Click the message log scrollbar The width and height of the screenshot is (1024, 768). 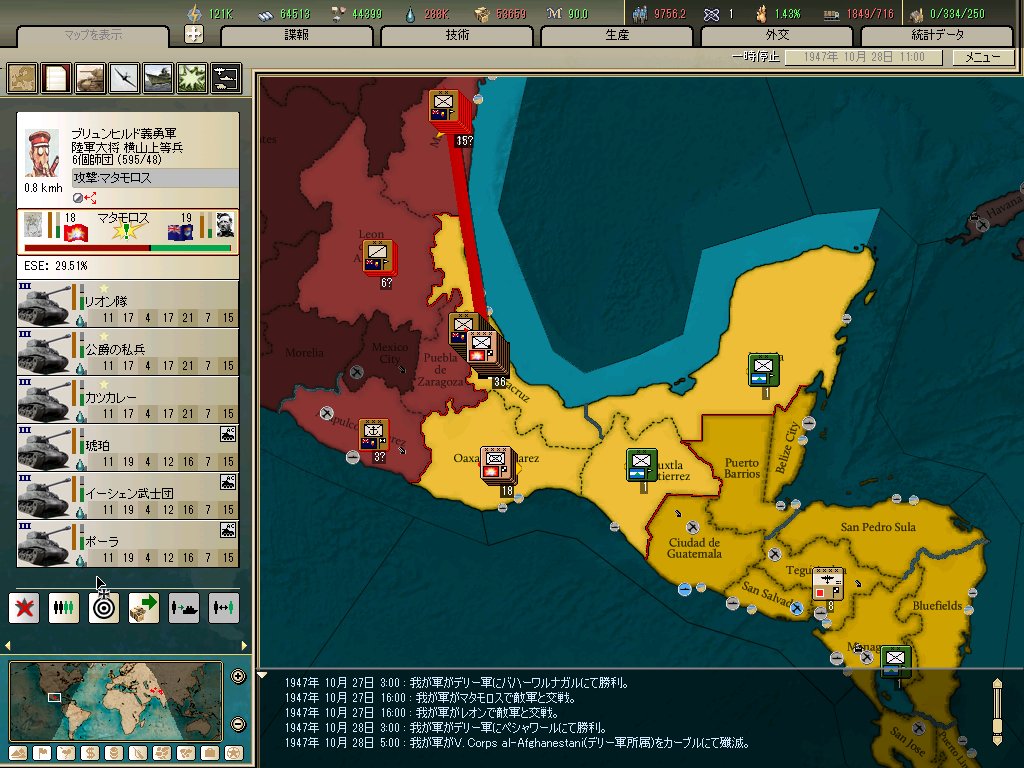997,712
